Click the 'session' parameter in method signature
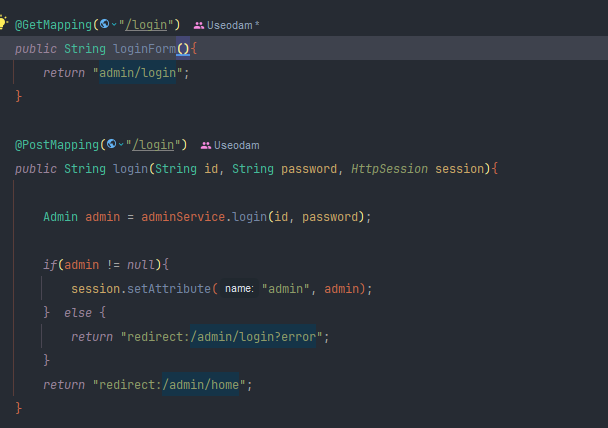The image size is (608, 428). (460, 169)
